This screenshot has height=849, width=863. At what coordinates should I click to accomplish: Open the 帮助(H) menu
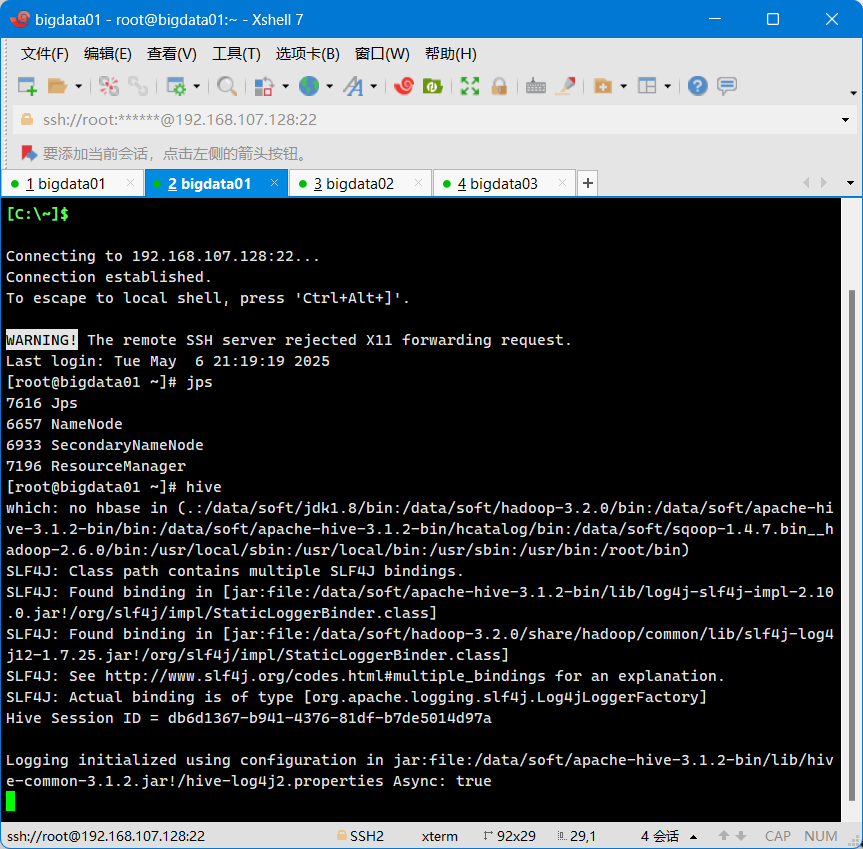pos(451,54)
